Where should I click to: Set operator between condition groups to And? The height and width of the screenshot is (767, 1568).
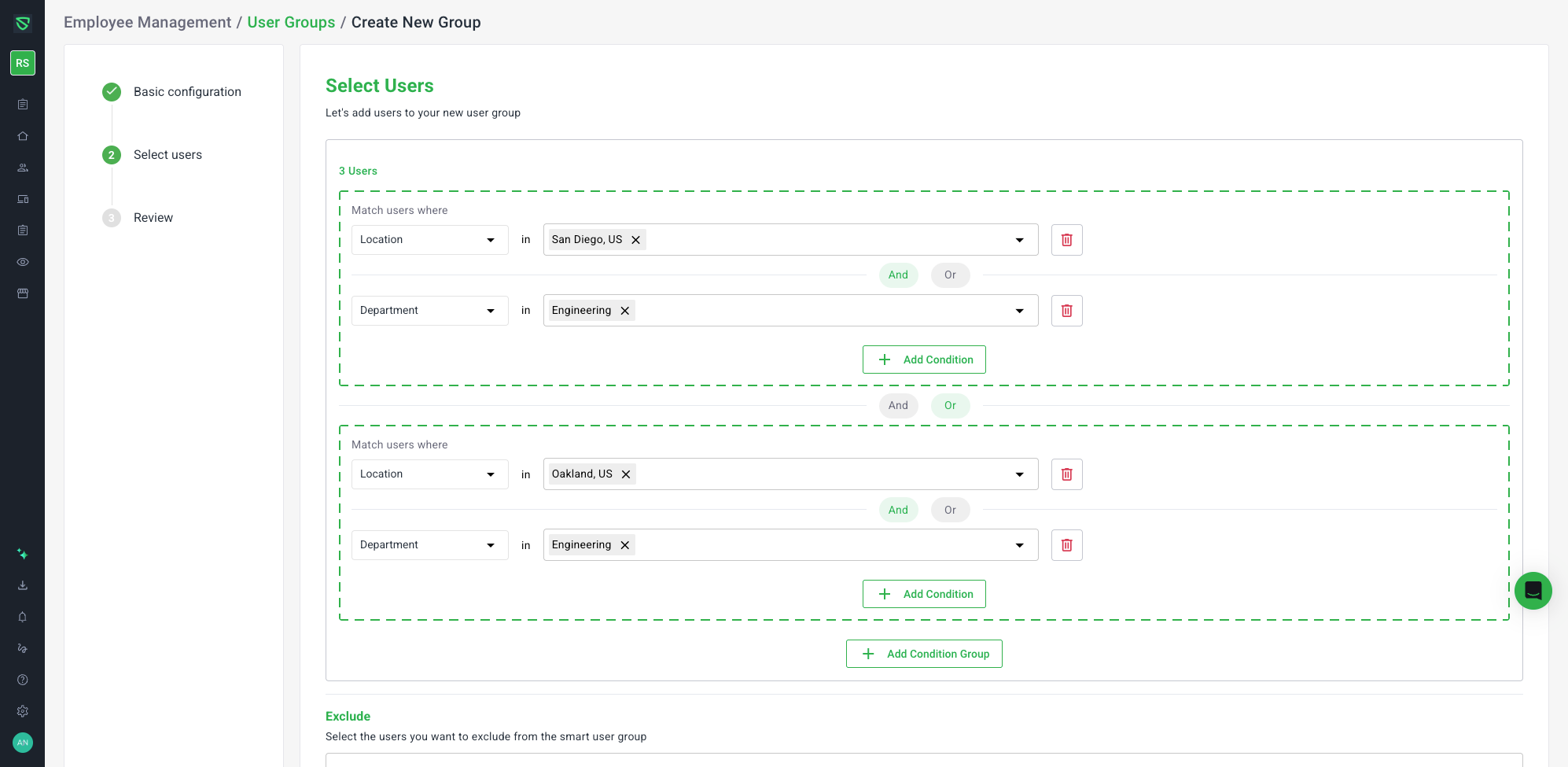point(898,406)
